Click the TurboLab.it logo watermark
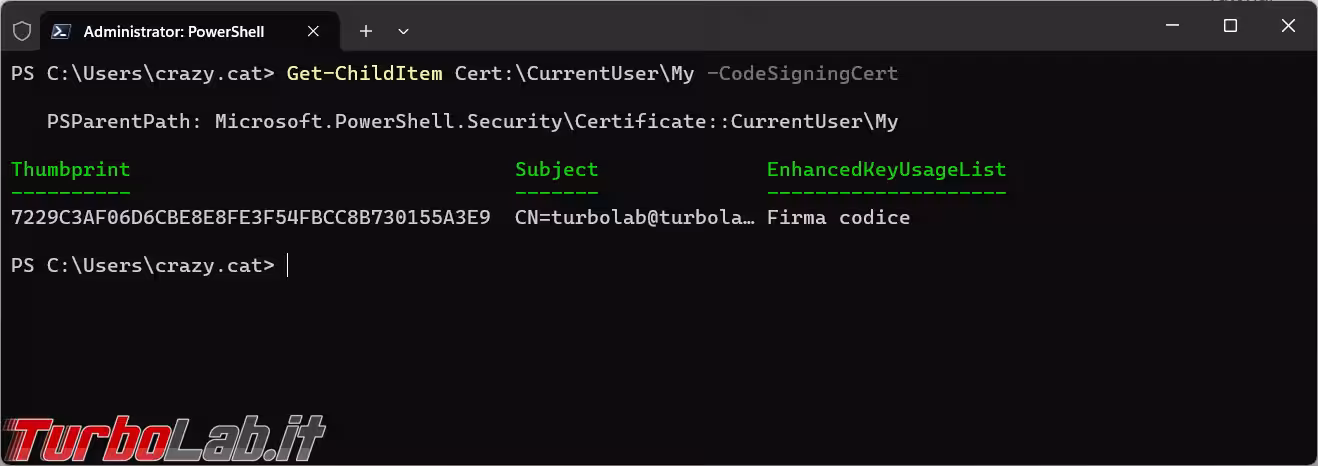This screenshot has width=1318, height=466. click(x=163, y=436)
